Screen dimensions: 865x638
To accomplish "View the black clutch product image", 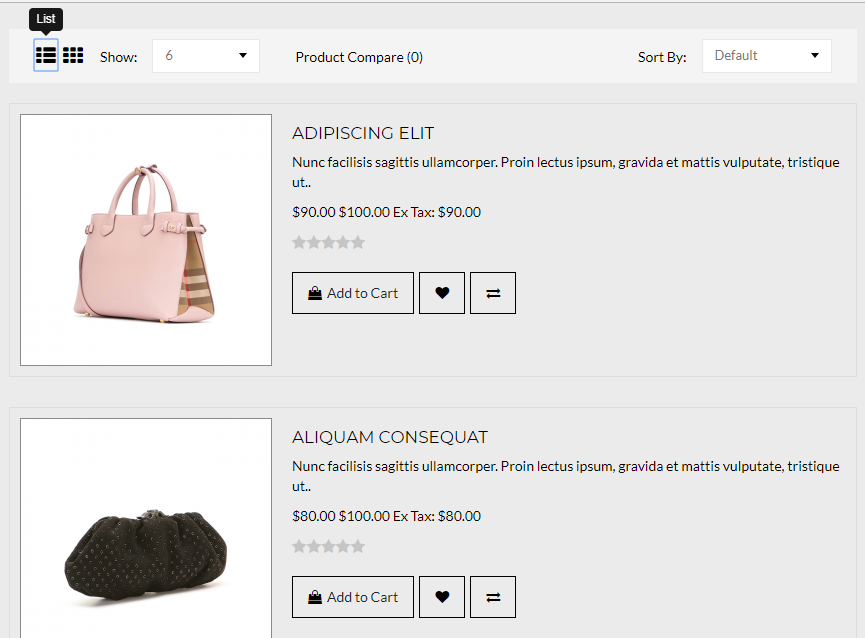I will click(146, 528).
